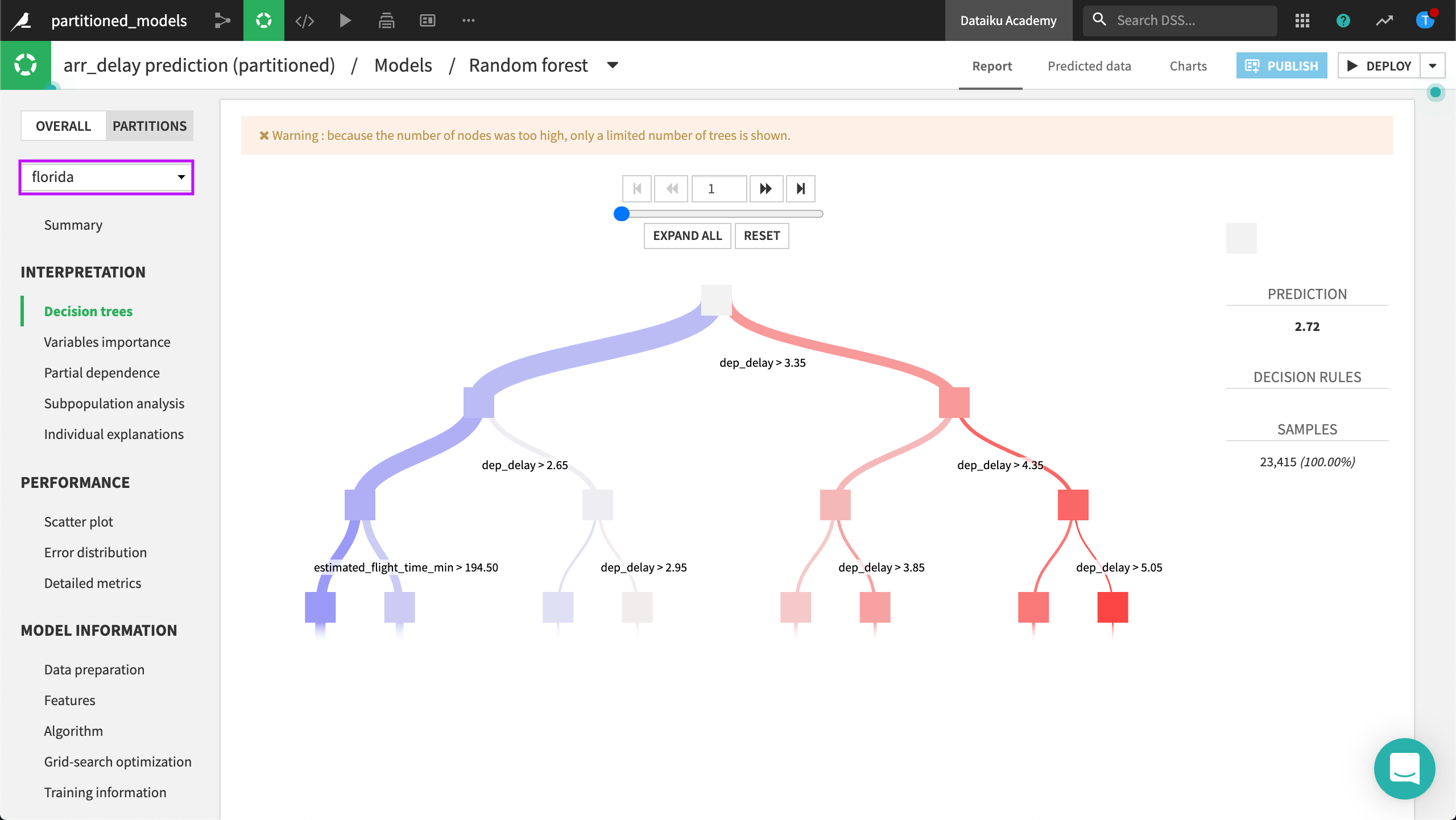The image size is (1456, 820).
Task: Go to next tree arrow
Action: (x=766, y=189)
